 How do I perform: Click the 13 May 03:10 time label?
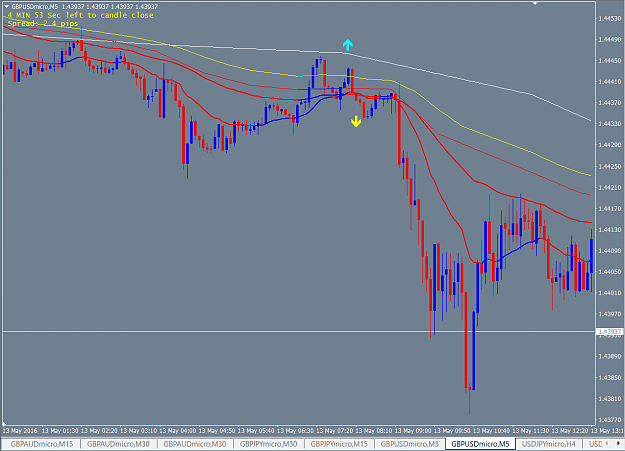138,431
